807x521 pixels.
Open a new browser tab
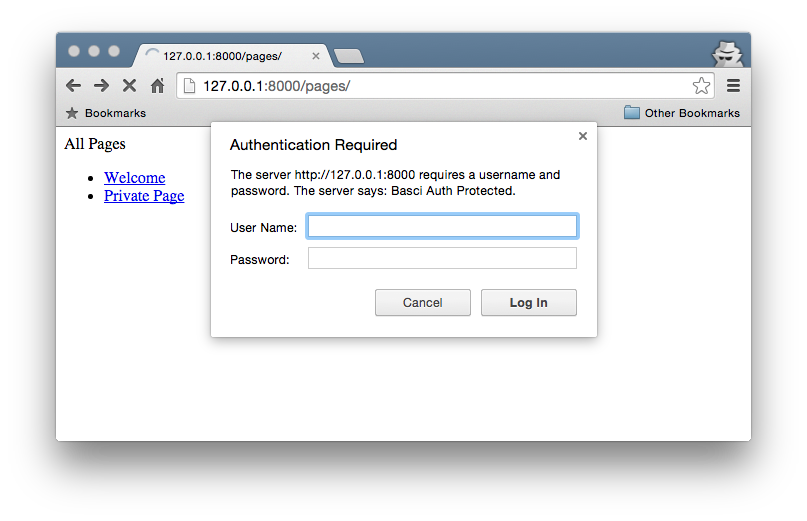point(348,56)
